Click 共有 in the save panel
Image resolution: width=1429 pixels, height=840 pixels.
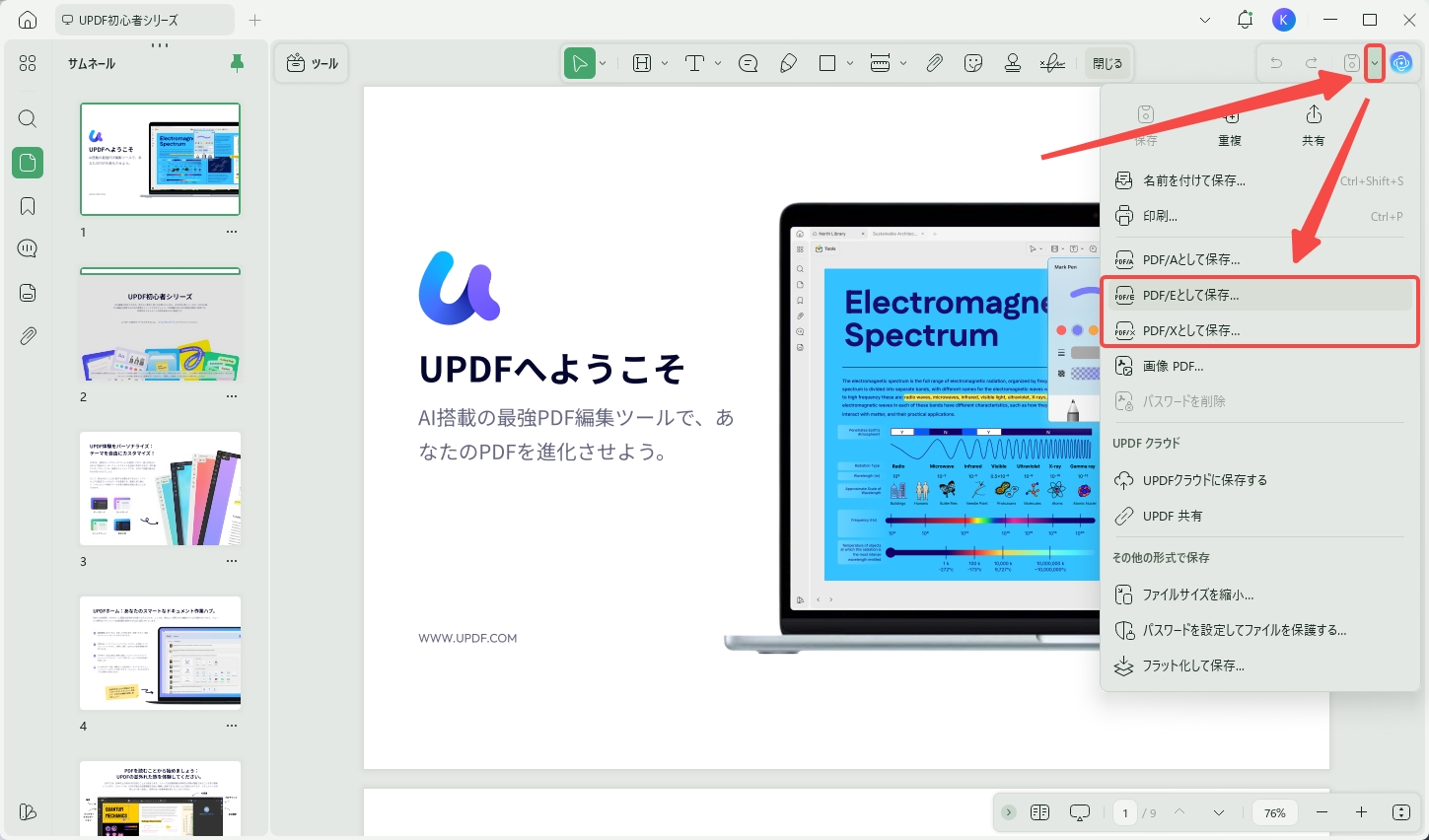pyautogui.click(x=1313, y=123)
